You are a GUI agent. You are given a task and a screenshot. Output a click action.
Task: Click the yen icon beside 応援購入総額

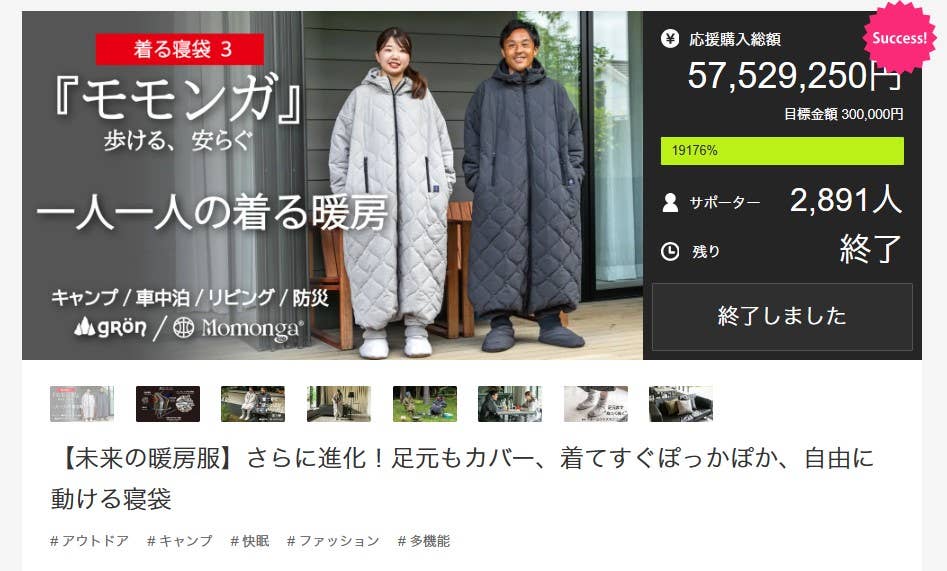pos(669,39)
